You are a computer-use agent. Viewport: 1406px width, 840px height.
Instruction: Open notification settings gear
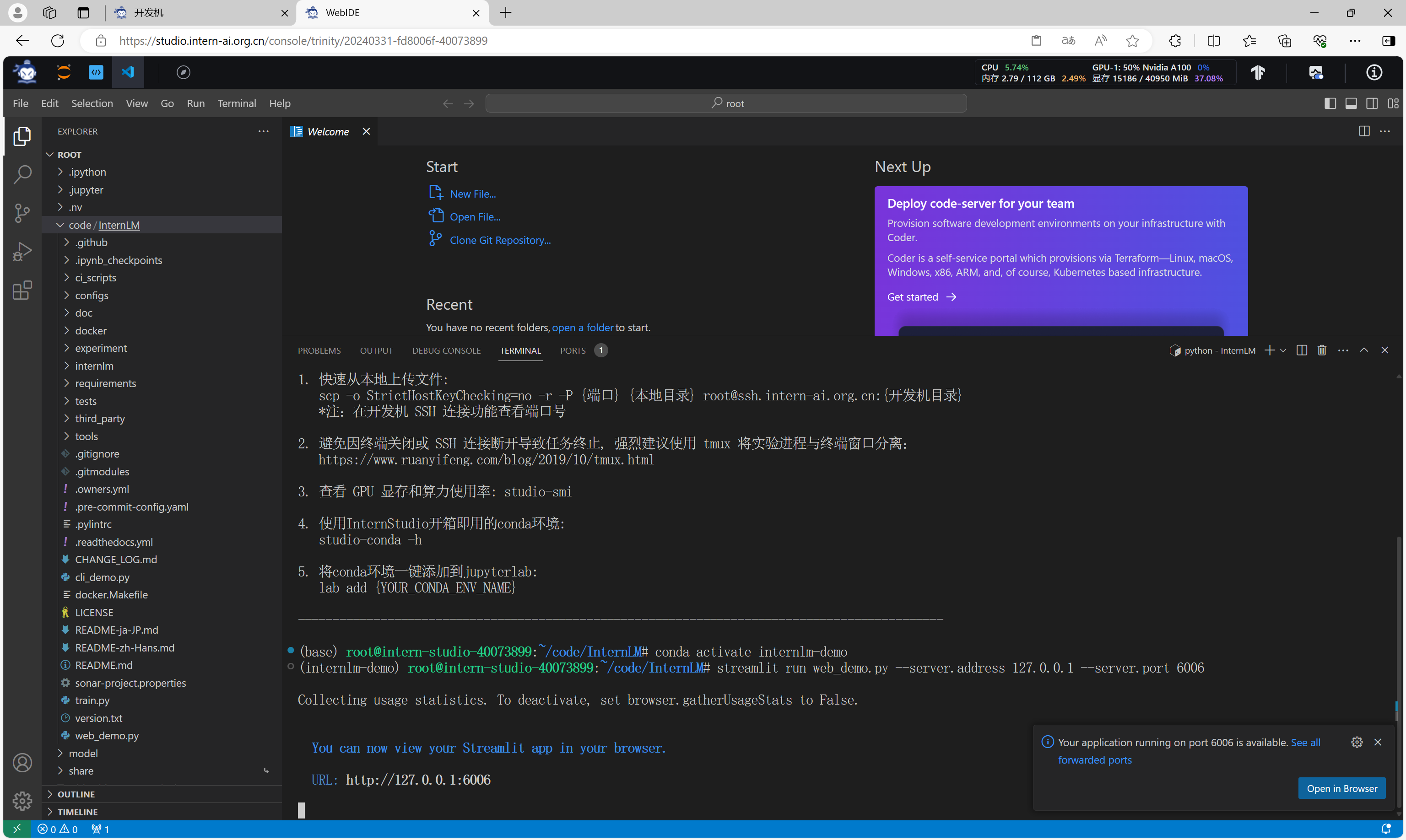click(1356, 742)
